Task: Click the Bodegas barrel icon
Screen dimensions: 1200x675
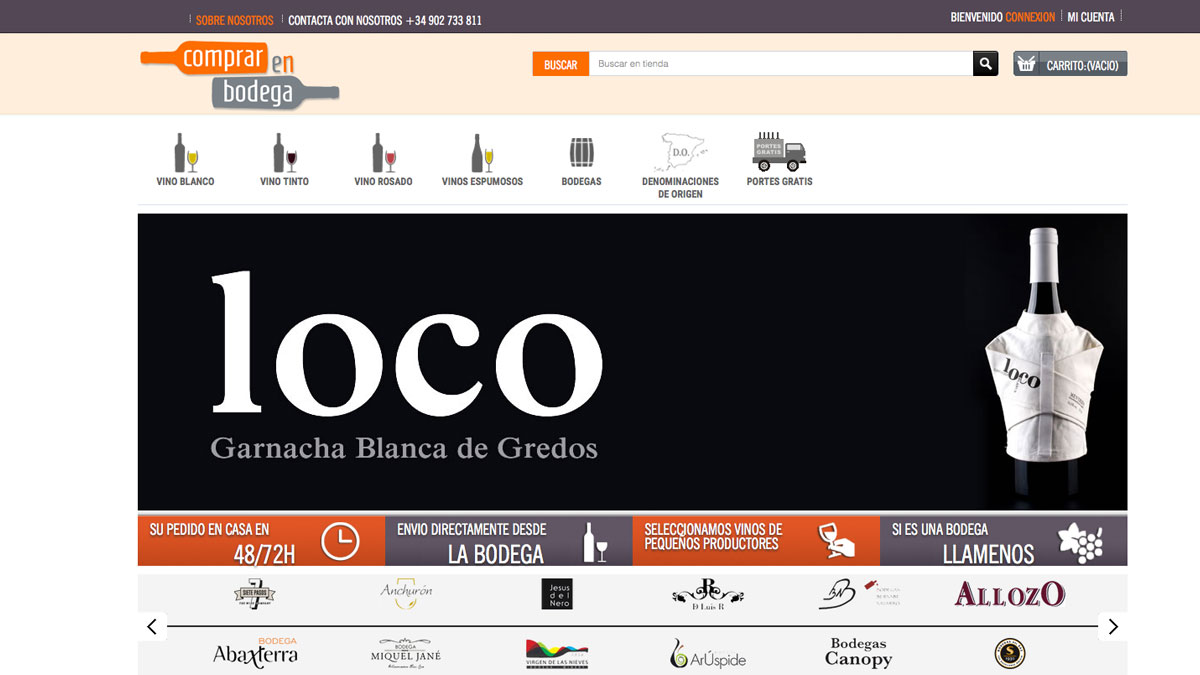Action: coord(582,153)
